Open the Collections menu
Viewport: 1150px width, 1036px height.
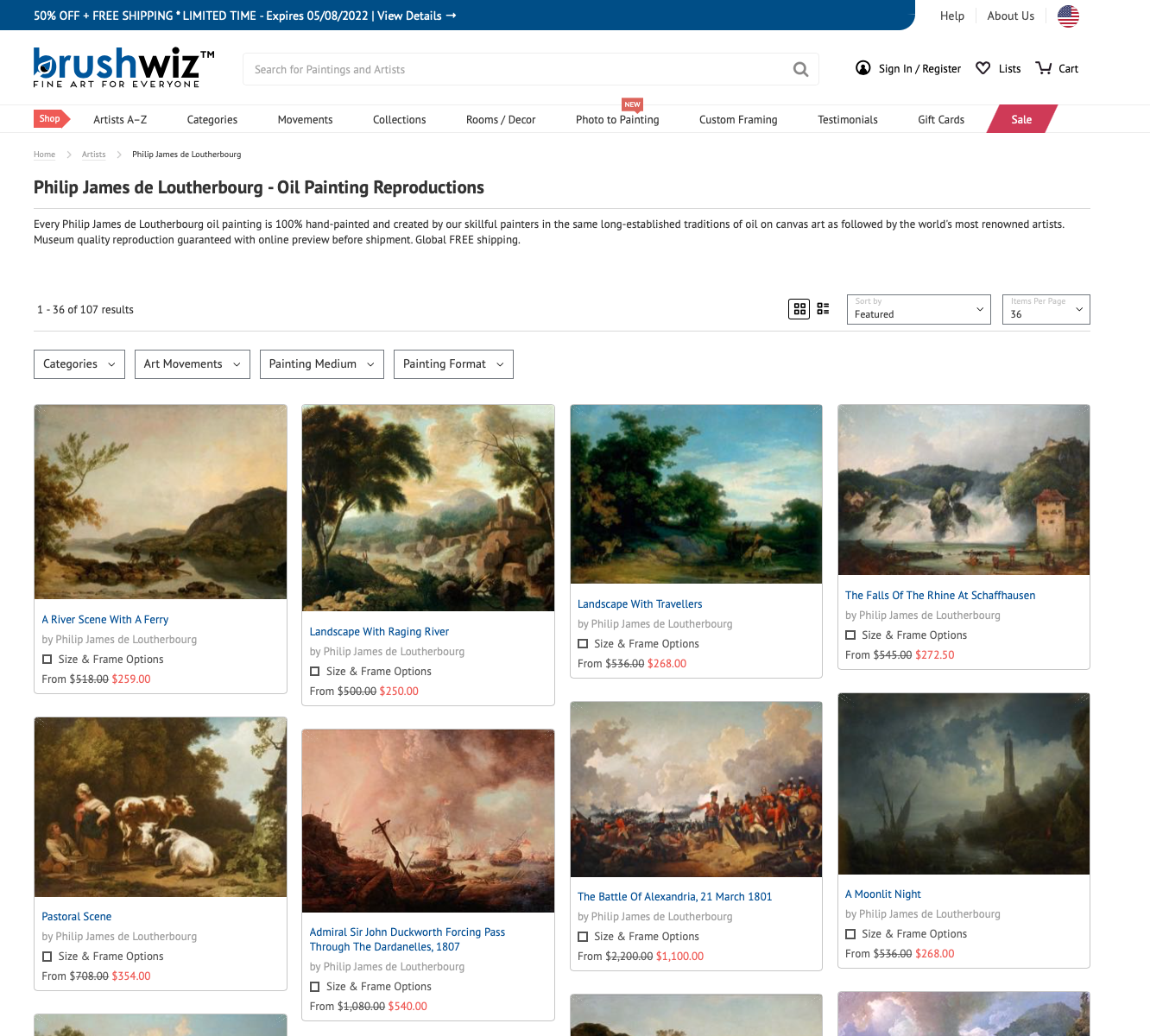point(399,120)
